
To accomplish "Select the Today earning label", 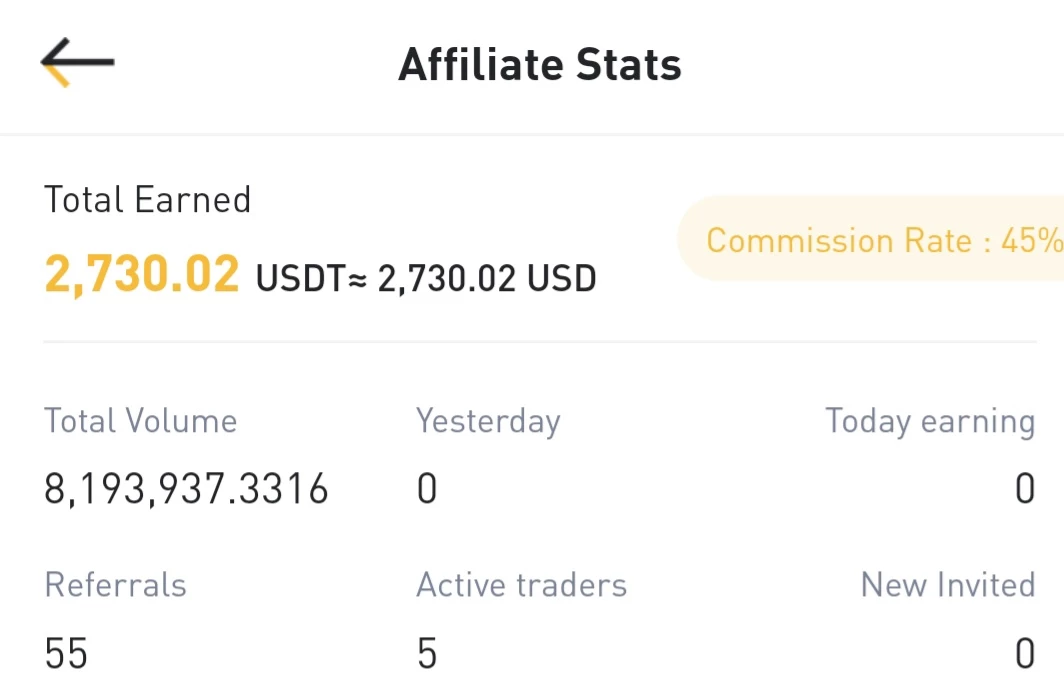I will pos(930,422).
